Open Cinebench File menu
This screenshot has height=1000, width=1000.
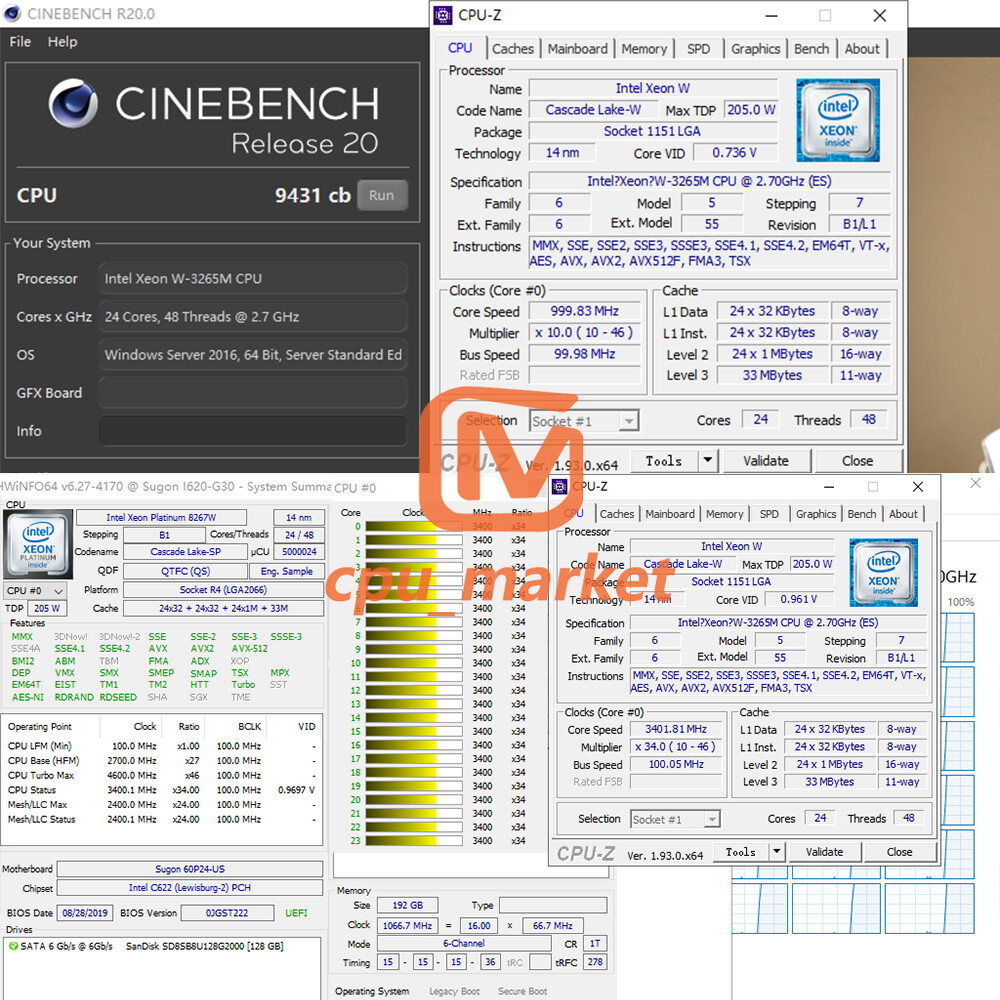pos(20,41)
